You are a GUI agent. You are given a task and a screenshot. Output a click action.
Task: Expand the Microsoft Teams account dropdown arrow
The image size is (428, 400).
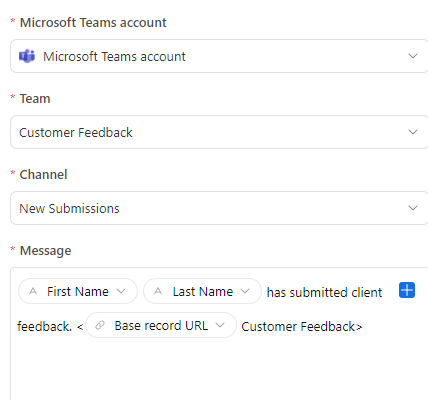[x=413, y=56]
